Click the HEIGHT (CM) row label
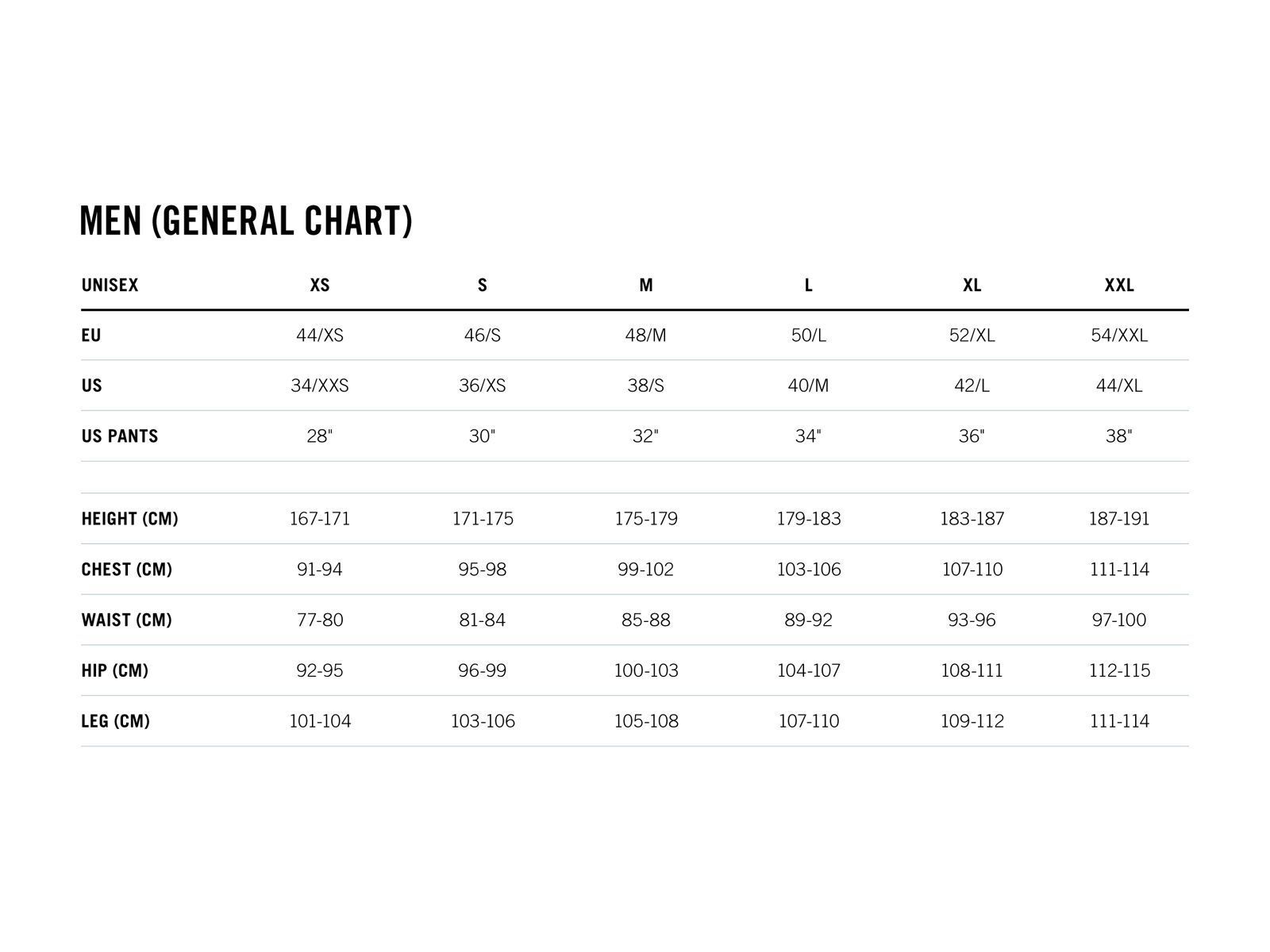 click(129, 518)
